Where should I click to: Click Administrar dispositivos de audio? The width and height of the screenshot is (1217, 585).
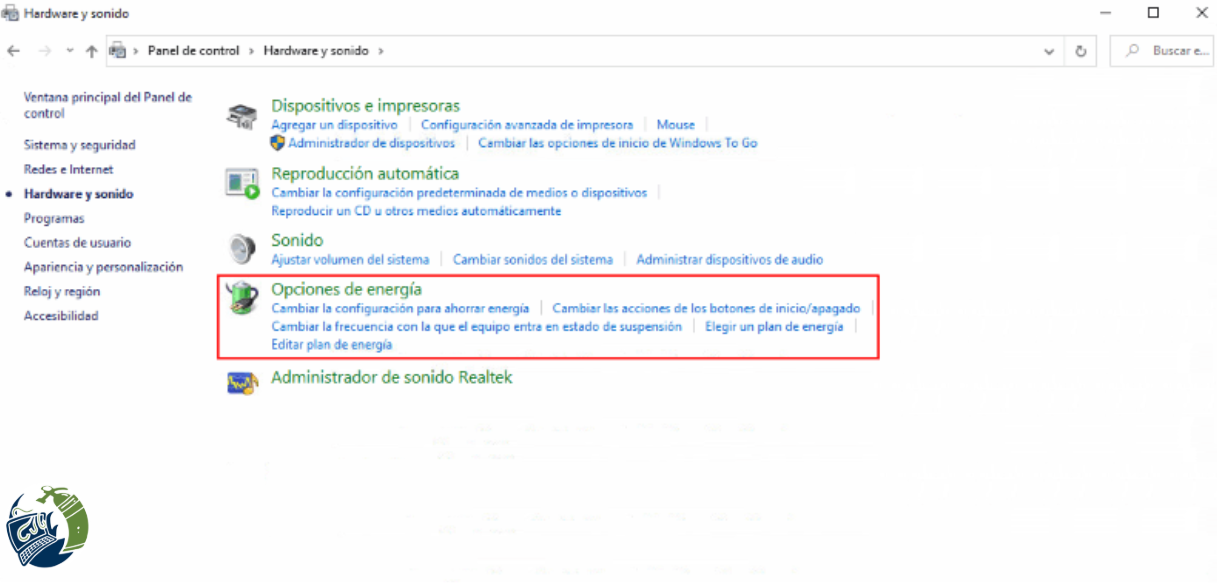tap(729, 260)
